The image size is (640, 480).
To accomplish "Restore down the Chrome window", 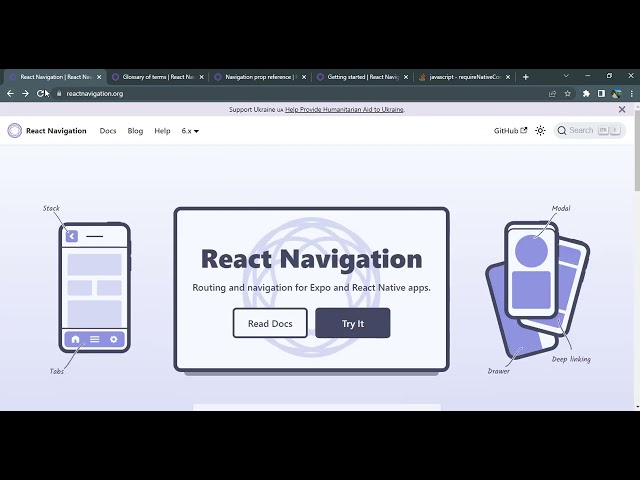I will (609, 76).
